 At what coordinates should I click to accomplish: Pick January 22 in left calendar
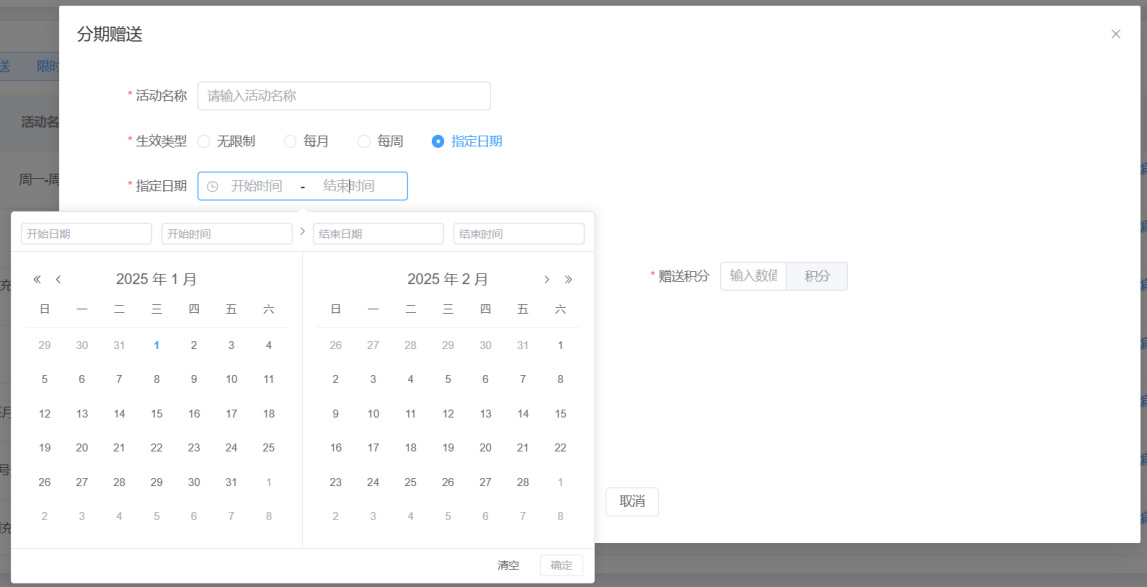pyautogui.click(x=157, y=448)
